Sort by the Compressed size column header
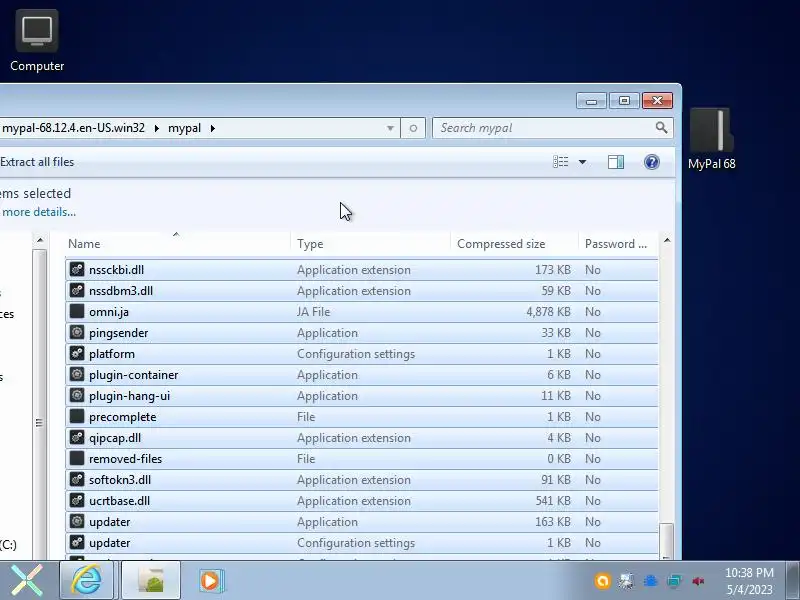800x600 pixels. tap(514, 244)
